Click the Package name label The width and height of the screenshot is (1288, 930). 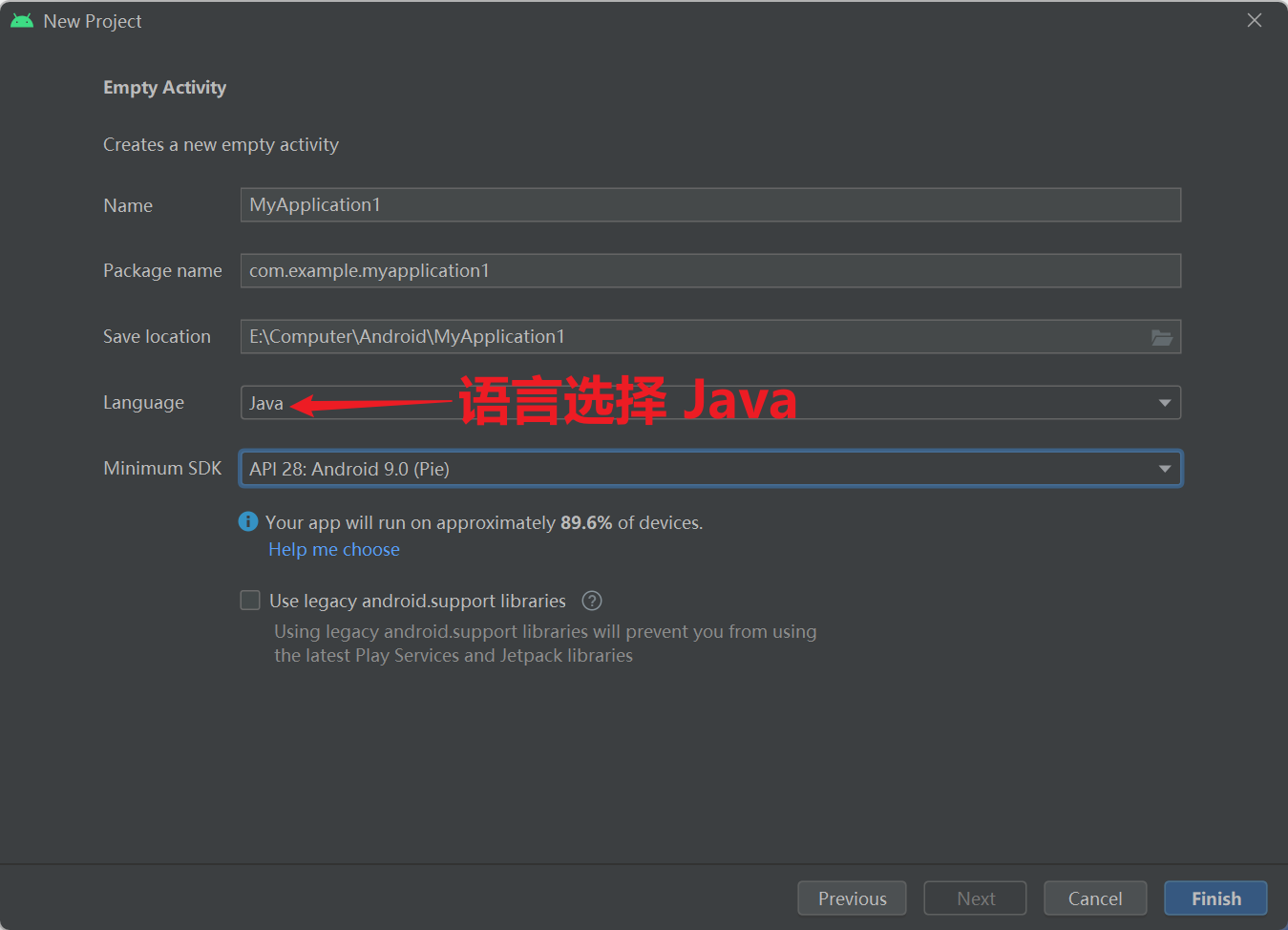pos(162,271)
